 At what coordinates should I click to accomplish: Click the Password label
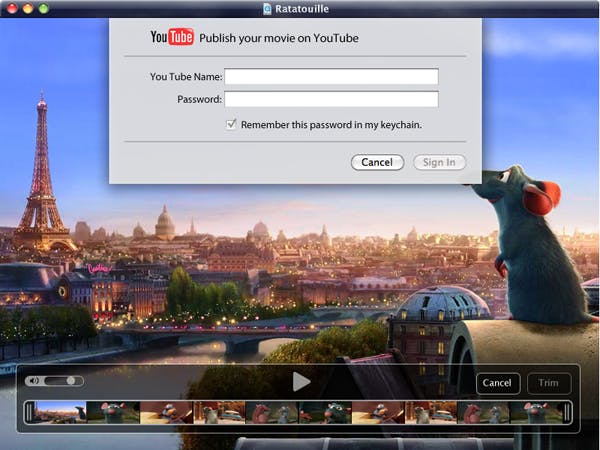click(x=199, y=99)
